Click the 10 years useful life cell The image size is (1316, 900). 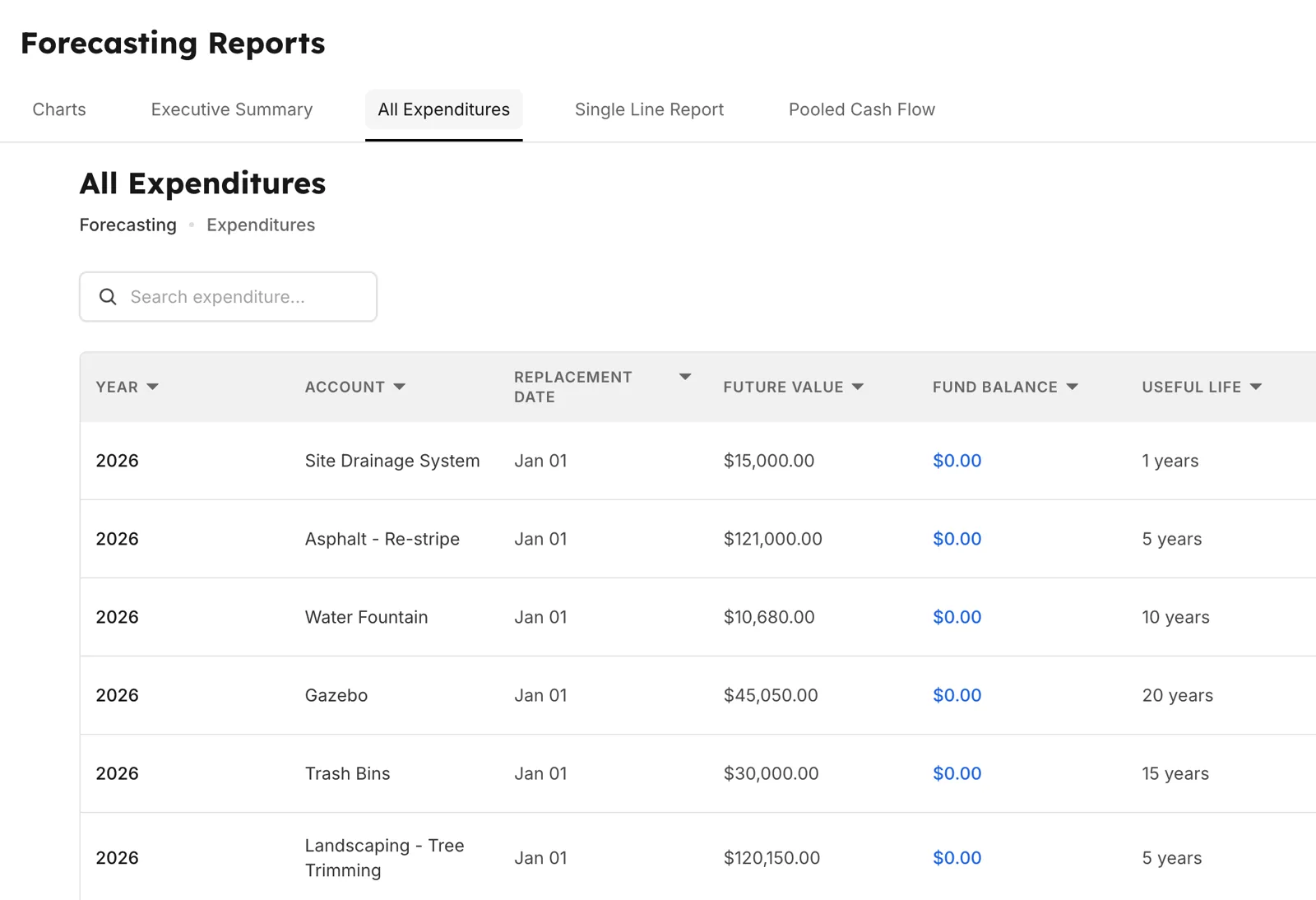point(1176,617)
